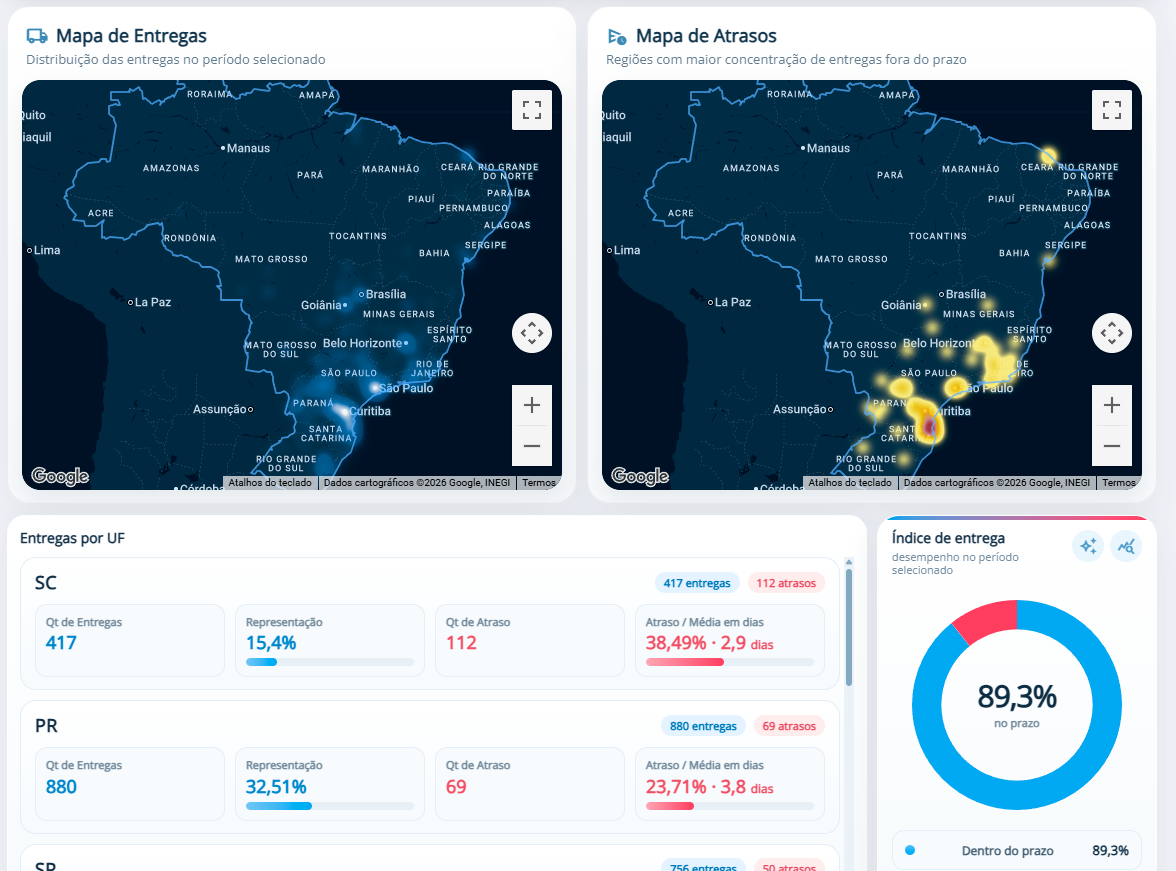Open Atalhos do teclado on Atrasos map

point(850,482)
